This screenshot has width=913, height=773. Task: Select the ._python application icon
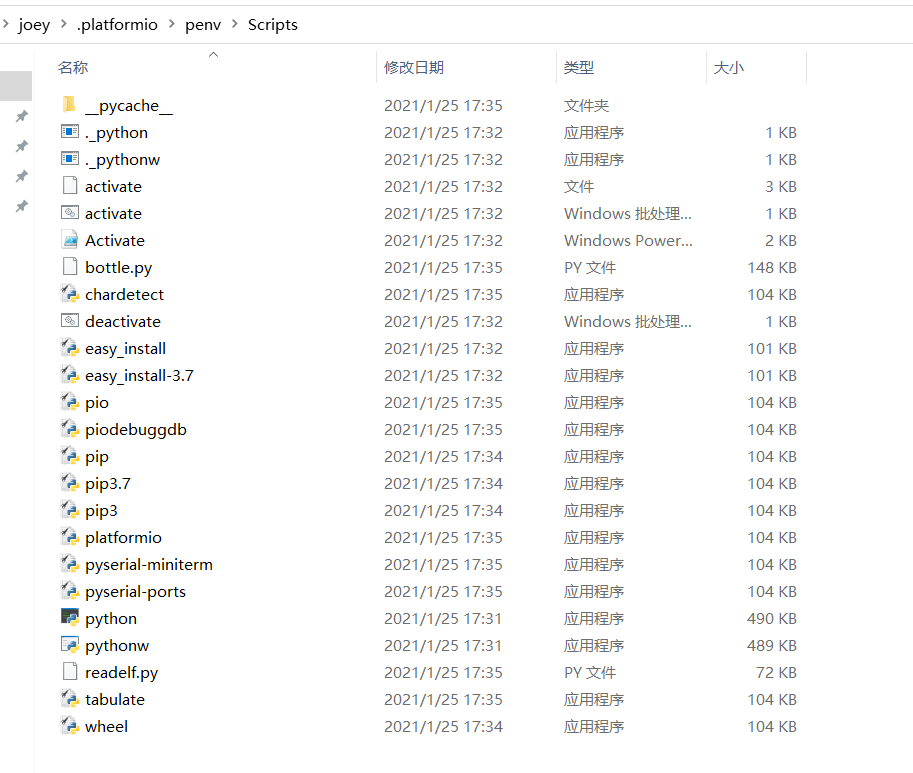(69, 132)
